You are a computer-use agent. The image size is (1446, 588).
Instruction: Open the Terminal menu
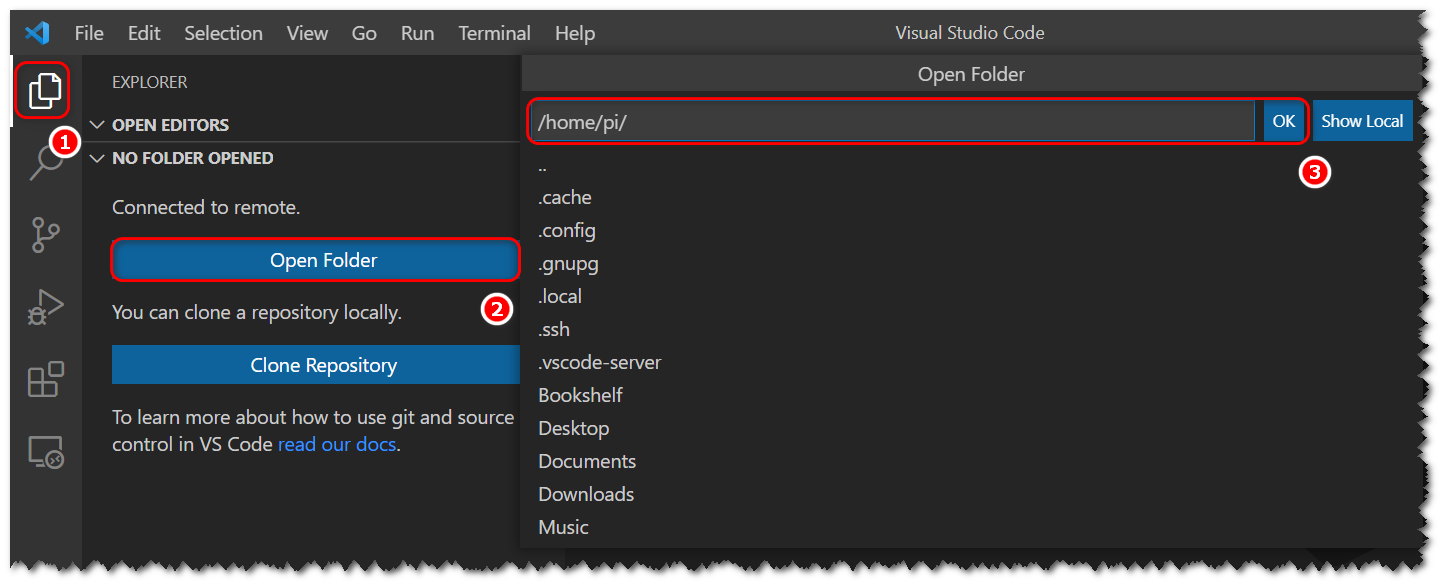(494, 33)
